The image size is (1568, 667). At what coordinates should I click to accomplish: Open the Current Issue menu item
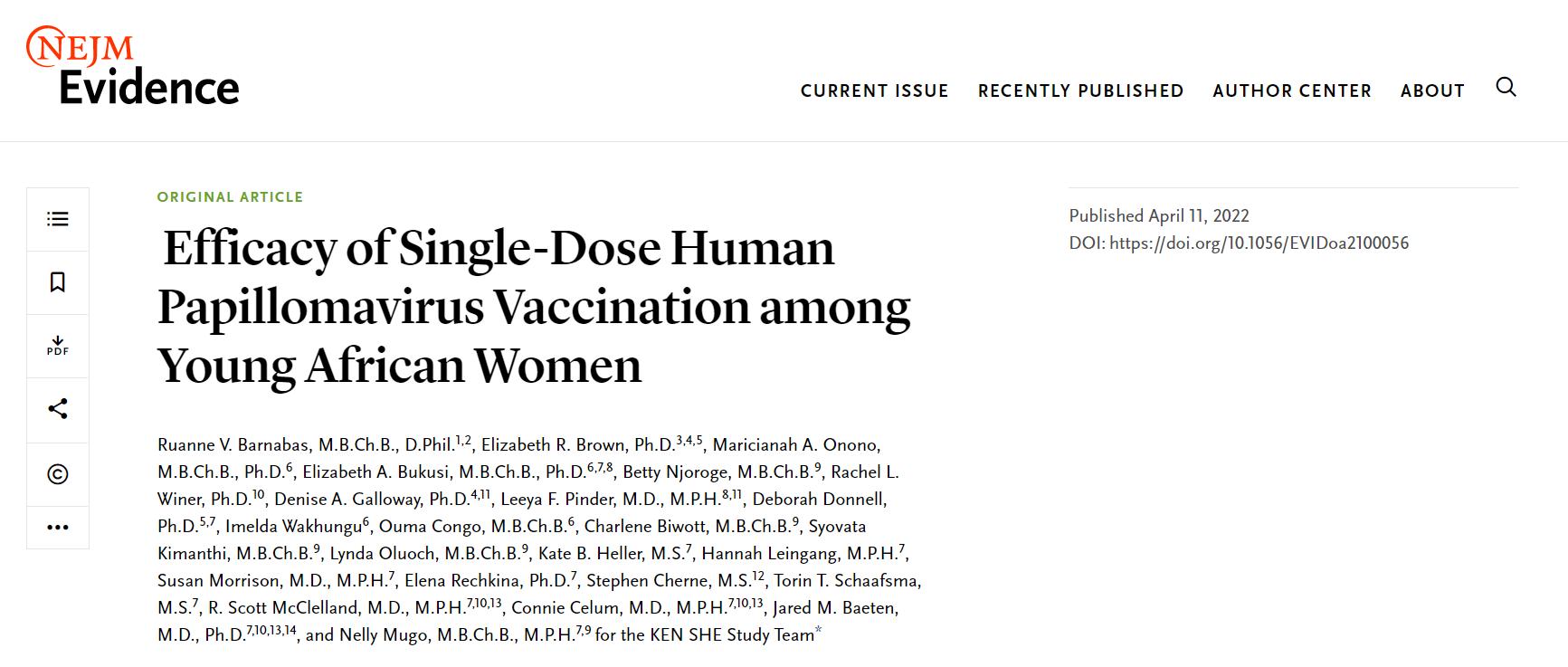click(x=874, y=91)
